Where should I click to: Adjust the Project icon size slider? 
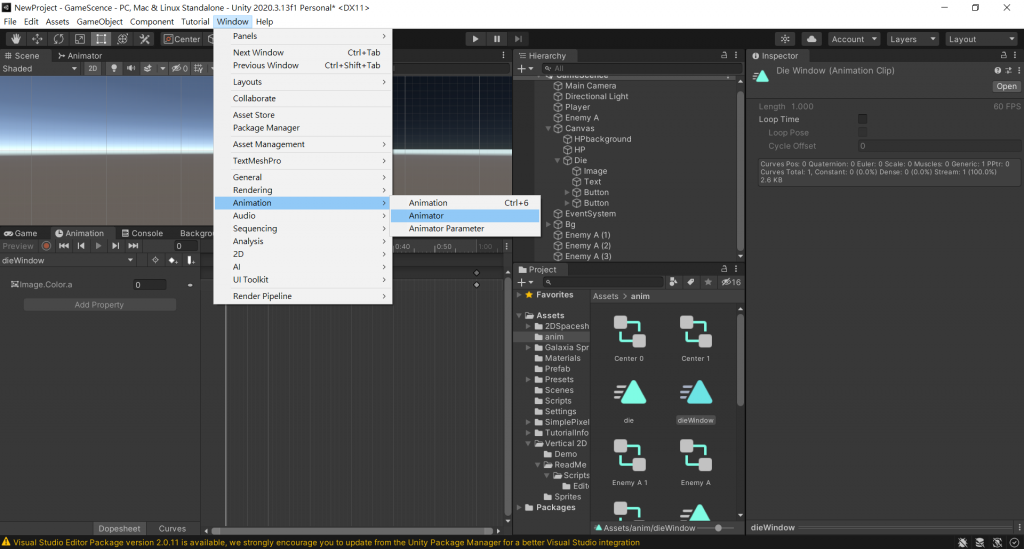[716, 527]
